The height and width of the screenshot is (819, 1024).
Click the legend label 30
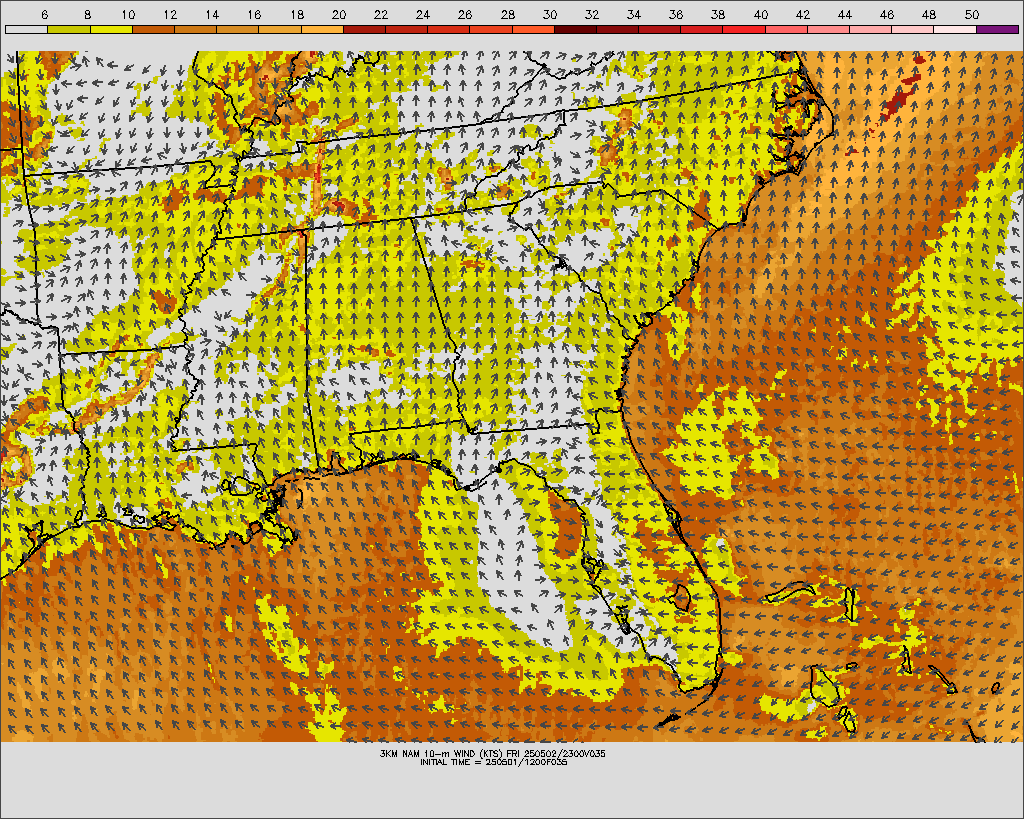[x=549, y=14]
